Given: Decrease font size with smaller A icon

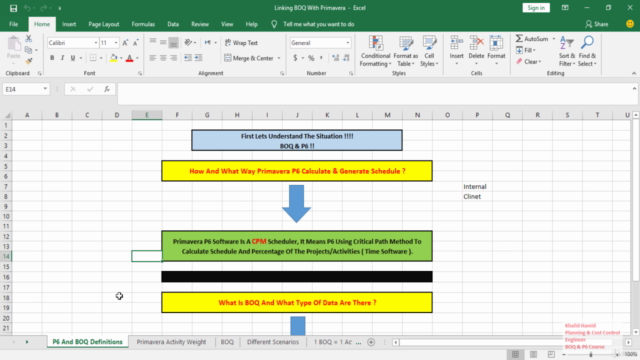Looking at the screenshot, I should (136, 43).
